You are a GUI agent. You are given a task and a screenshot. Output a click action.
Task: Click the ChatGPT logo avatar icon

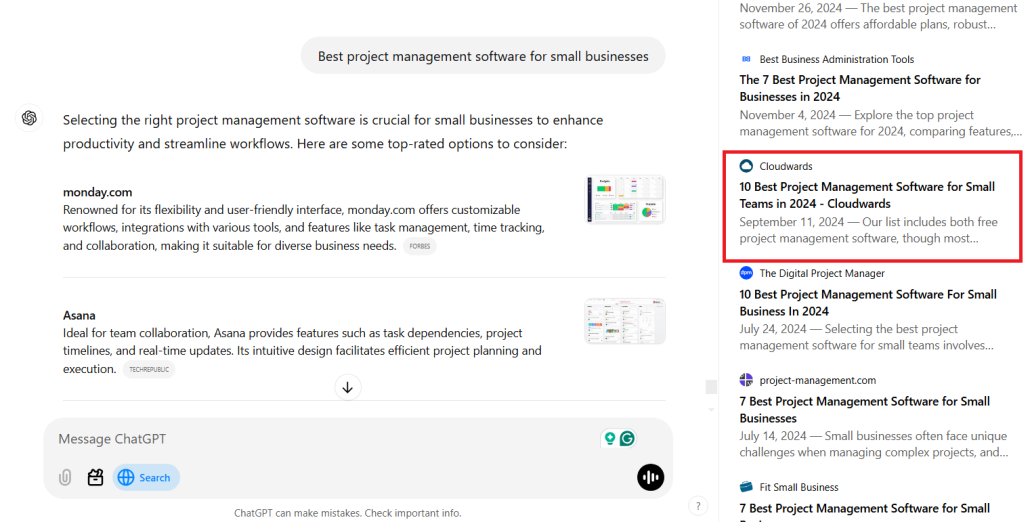[x=29, y=118]
